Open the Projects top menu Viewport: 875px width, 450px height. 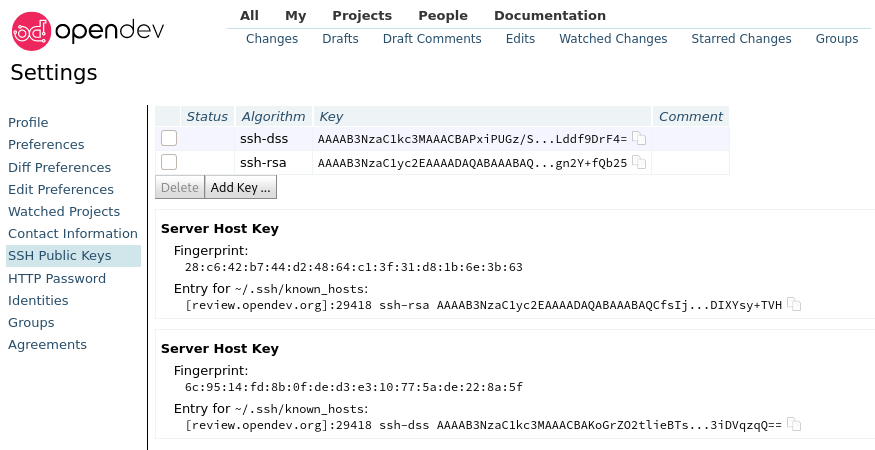tap(362, 15)
